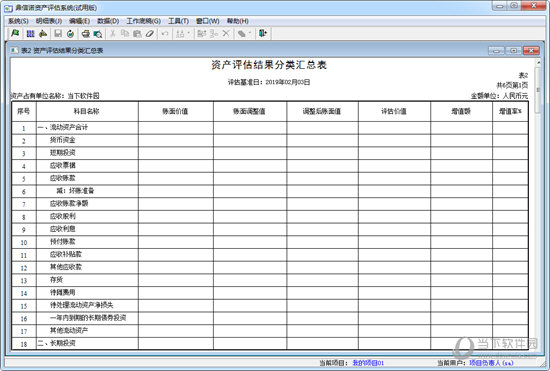Select the 一年内到期的长期债券投资 row

pyautogui.click(x=270, y=318)
